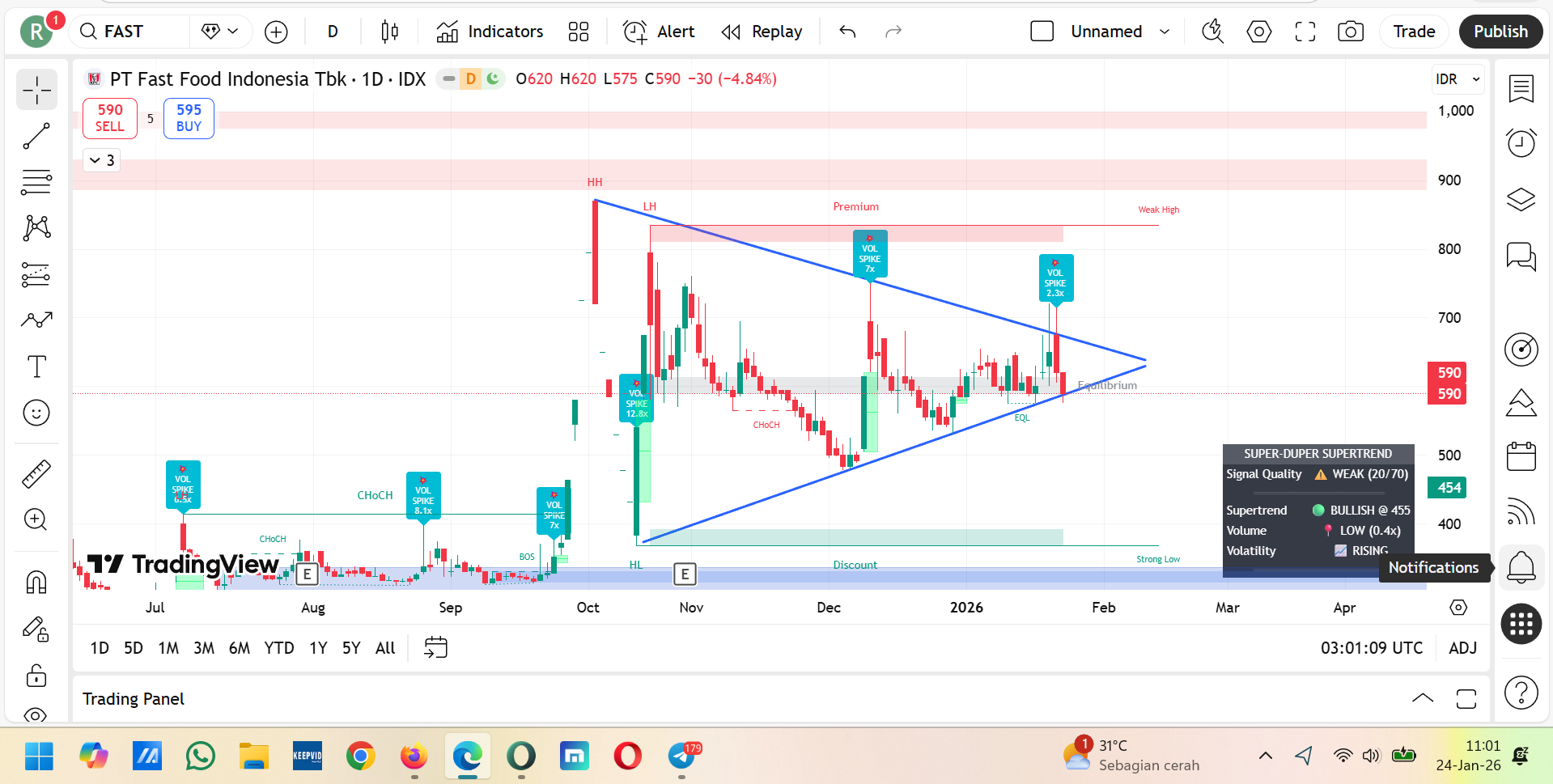Screen dimensions: 1553x784
Task: Select the brush drawing tool
Action: [36, 320]
